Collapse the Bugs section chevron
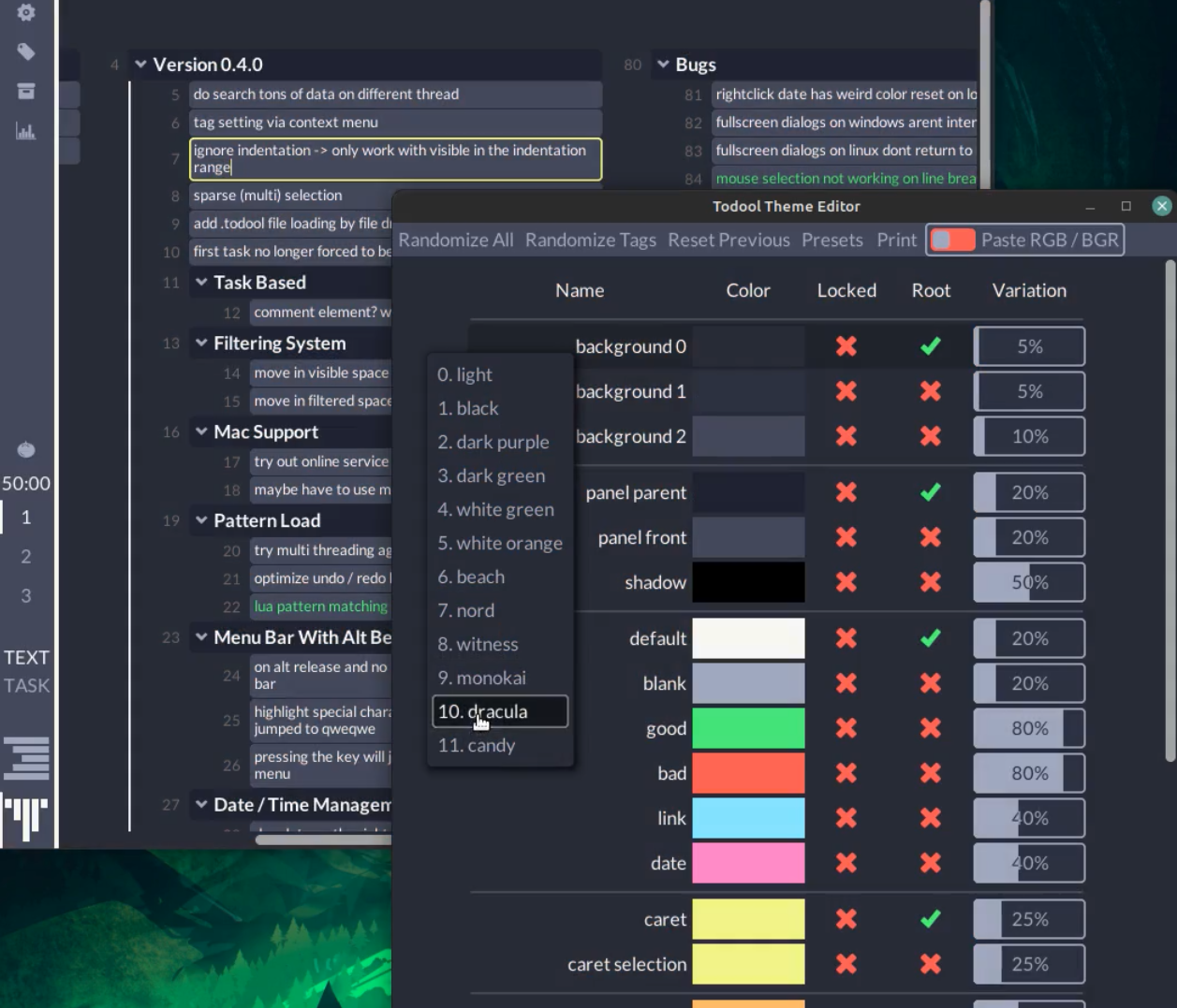The width and height of the screenshot is (1177, 1008). (x=663, y=65)
